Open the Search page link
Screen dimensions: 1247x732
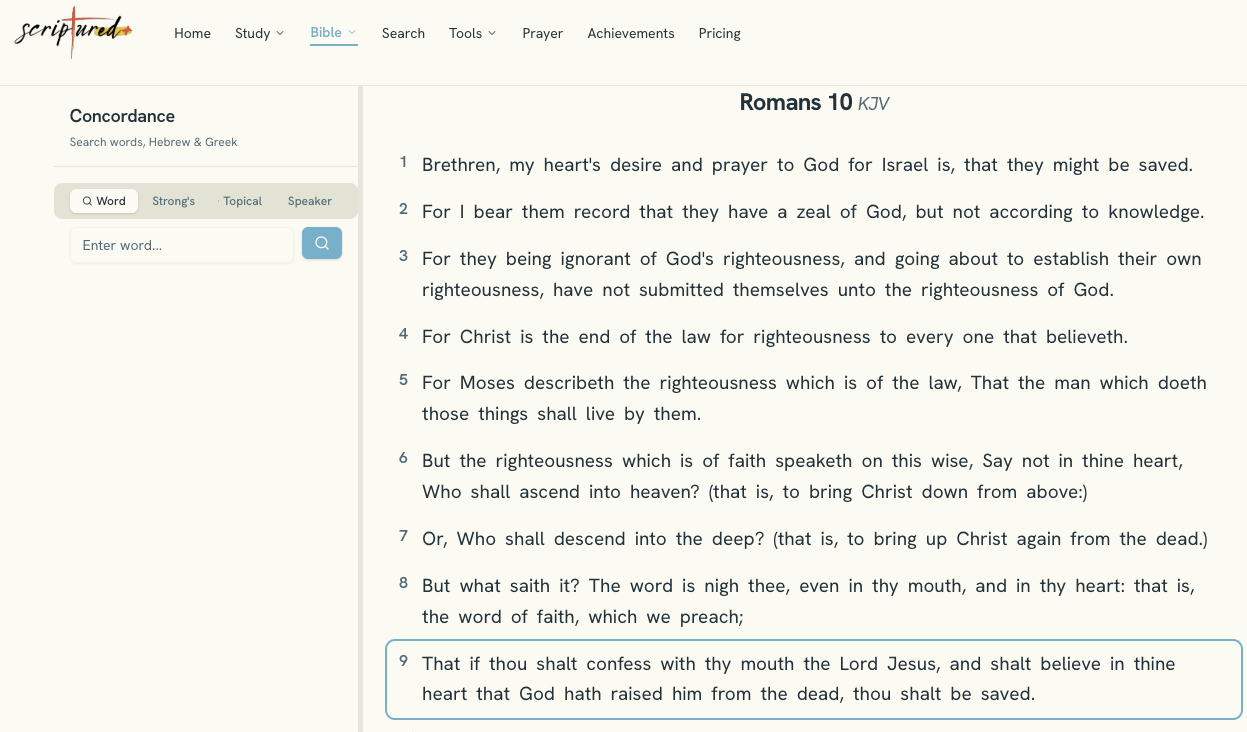coord(403,33)
